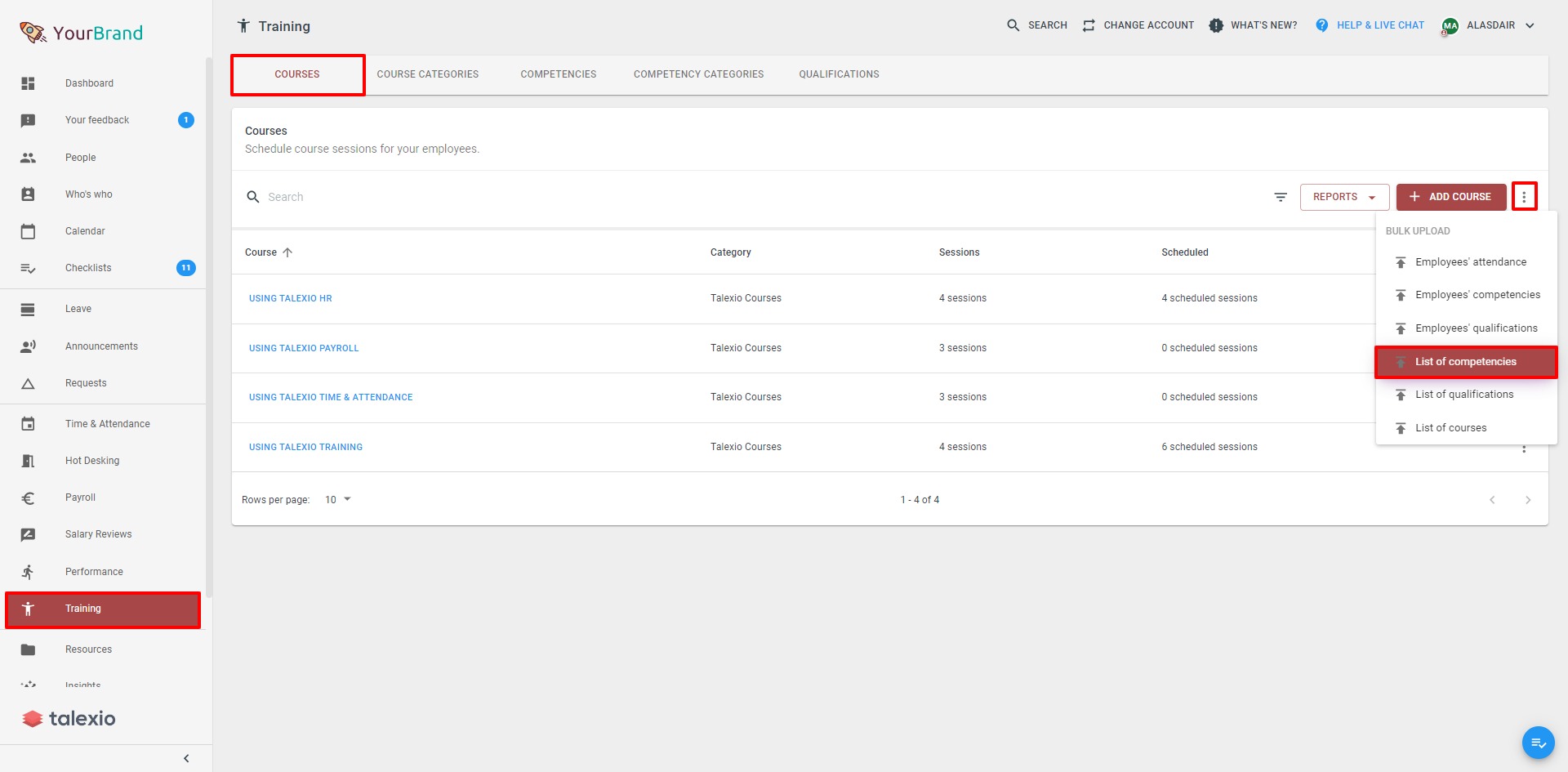Open the Salary Reviews icon
This screenshot has width=1568, height=772.
pyautogui.click(x=28, y=534)
